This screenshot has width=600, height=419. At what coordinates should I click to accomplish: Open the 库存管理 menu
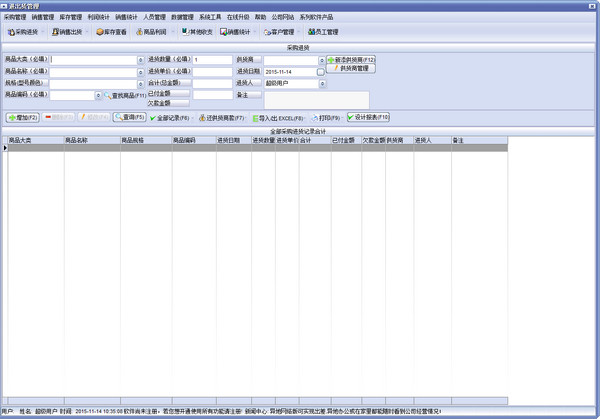pyautogui.click(x=70, y=17)
